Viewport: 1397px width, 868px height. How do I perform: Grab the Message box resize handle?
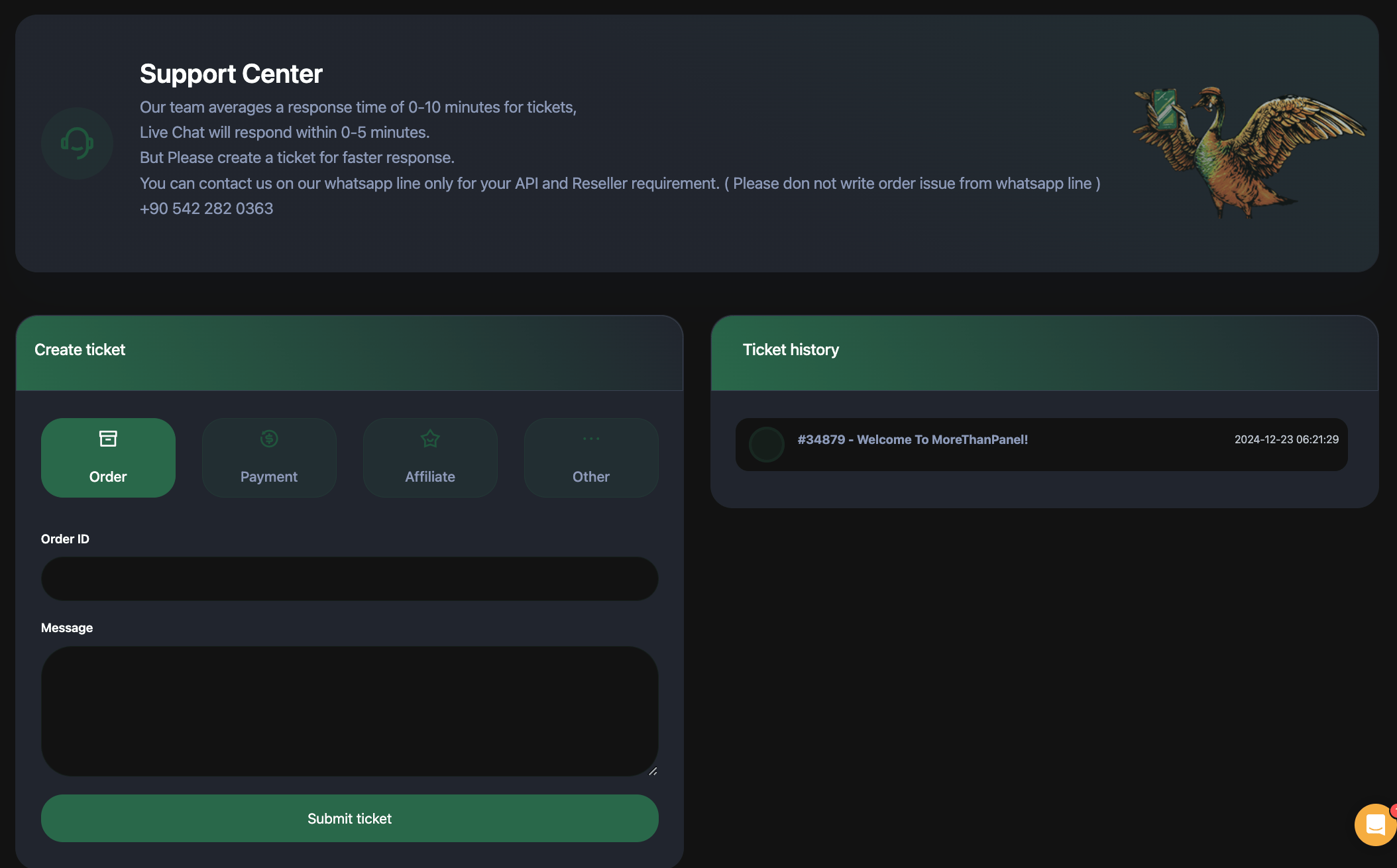pyautogui.click(x=653, y=771)
